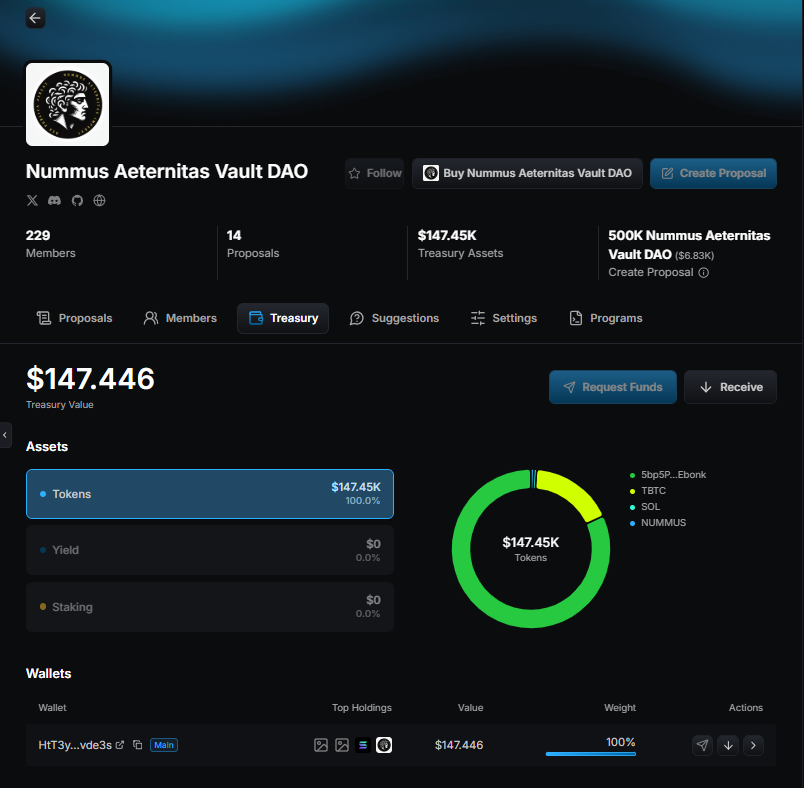Open the Settings tab
This screenshot has width=804, height=788.
504,318
